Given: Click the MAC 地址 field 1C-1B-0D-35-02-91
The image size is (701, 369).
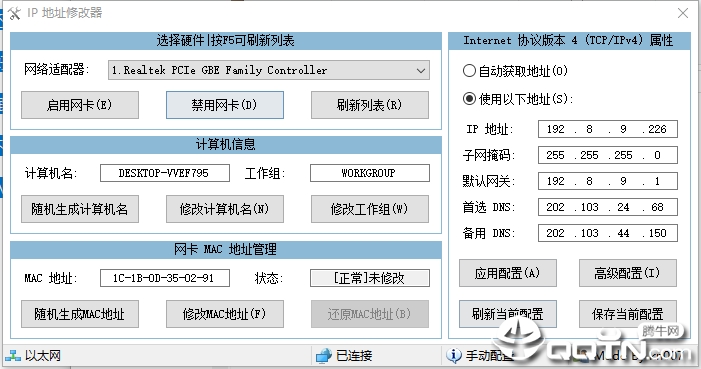Looking at the screenshot, I should pos(165,278).
